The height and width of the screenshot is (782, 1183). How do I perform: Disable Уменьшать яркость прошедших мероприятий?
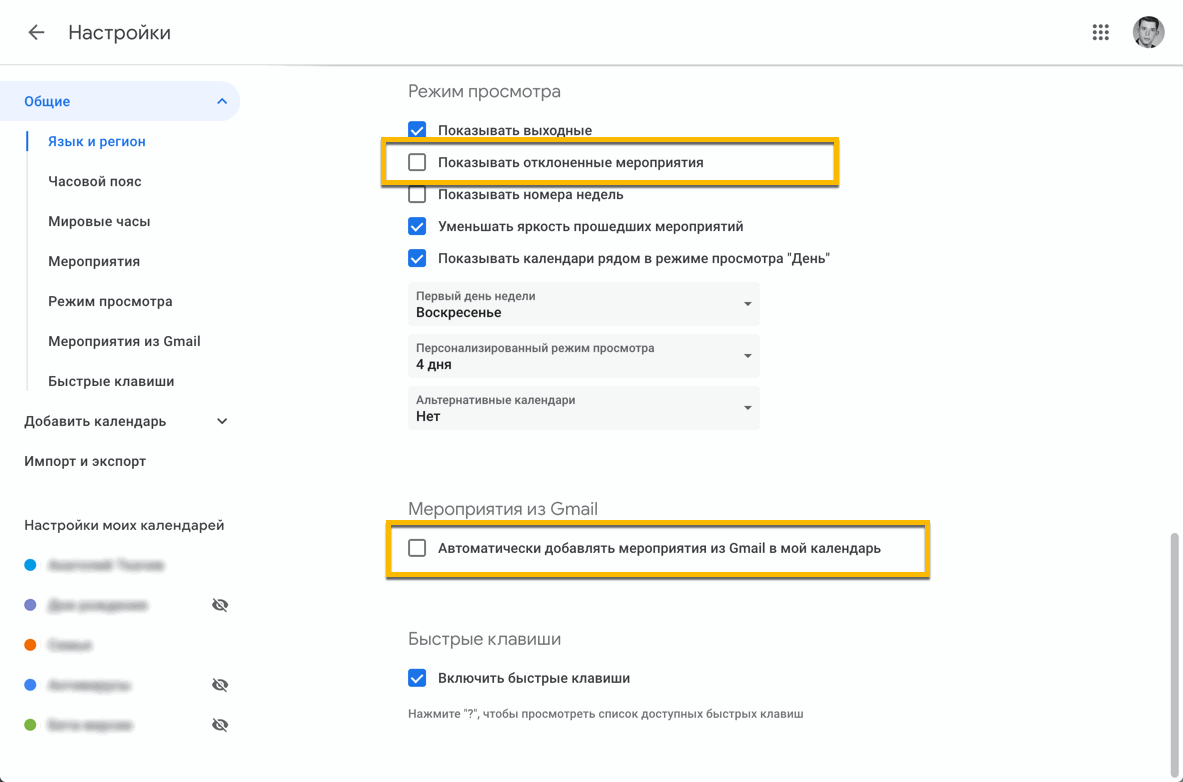417,226
